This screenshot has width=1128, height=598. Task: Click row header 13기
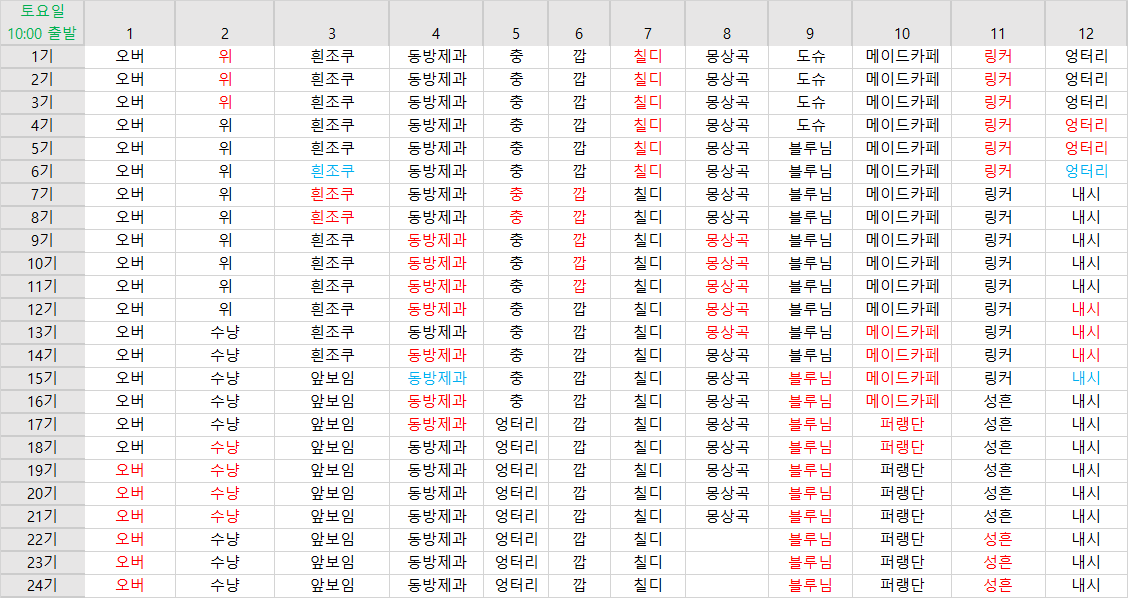point(42,332)
